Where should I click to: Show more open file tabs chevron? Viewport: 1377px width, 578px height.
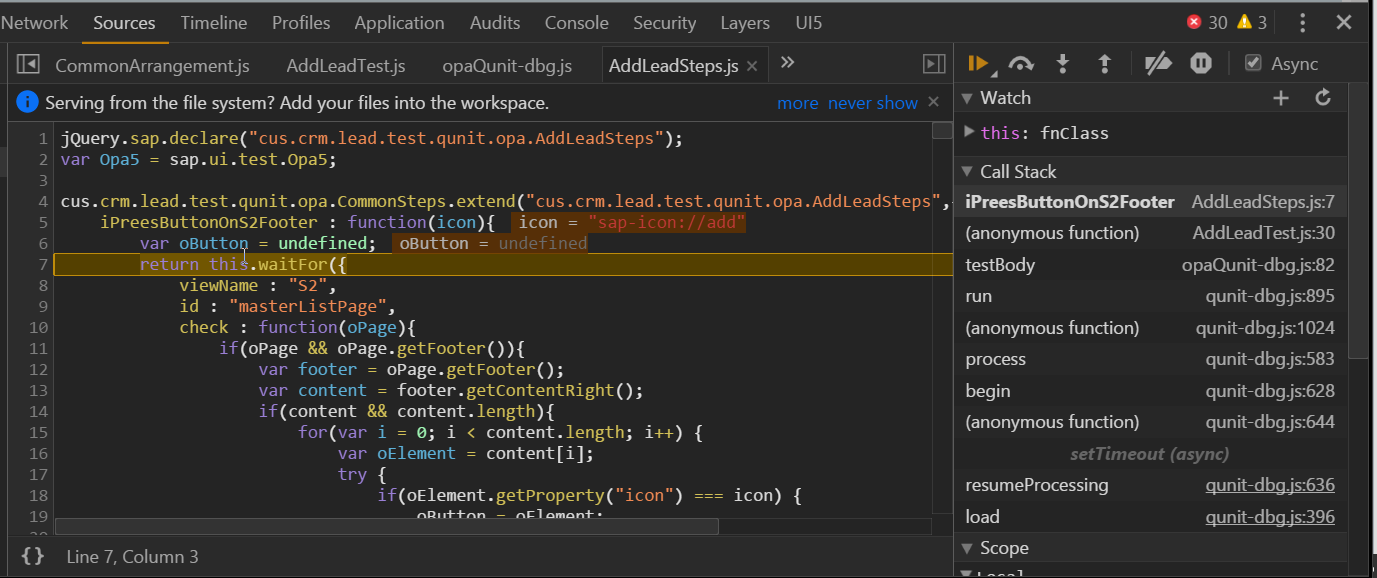pyautogui.click(x=788, y=63)
